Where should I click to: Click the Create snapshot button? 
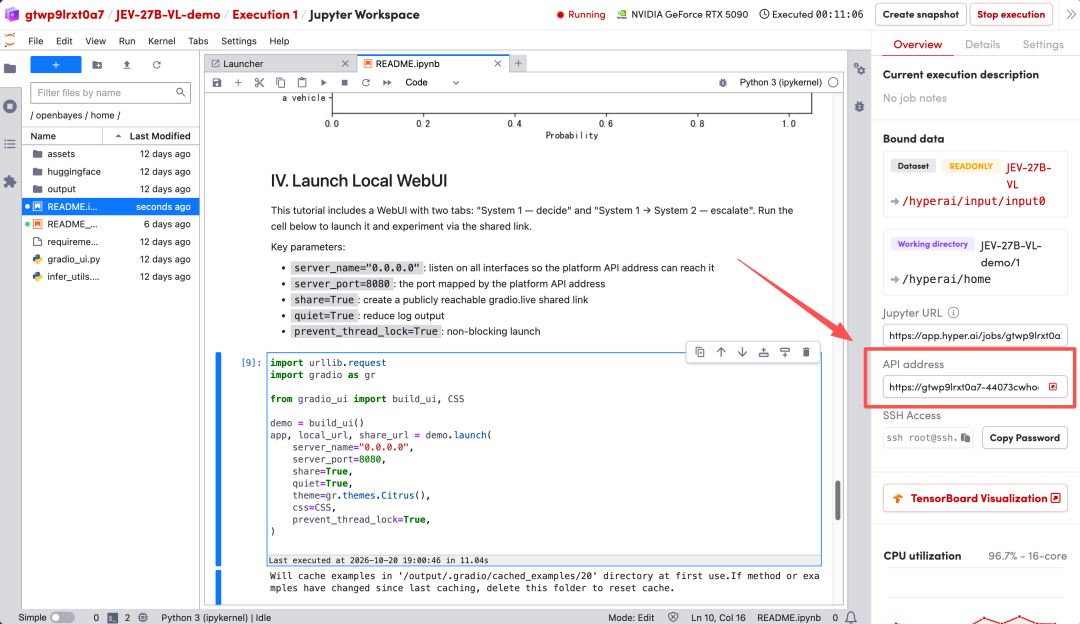920,14
